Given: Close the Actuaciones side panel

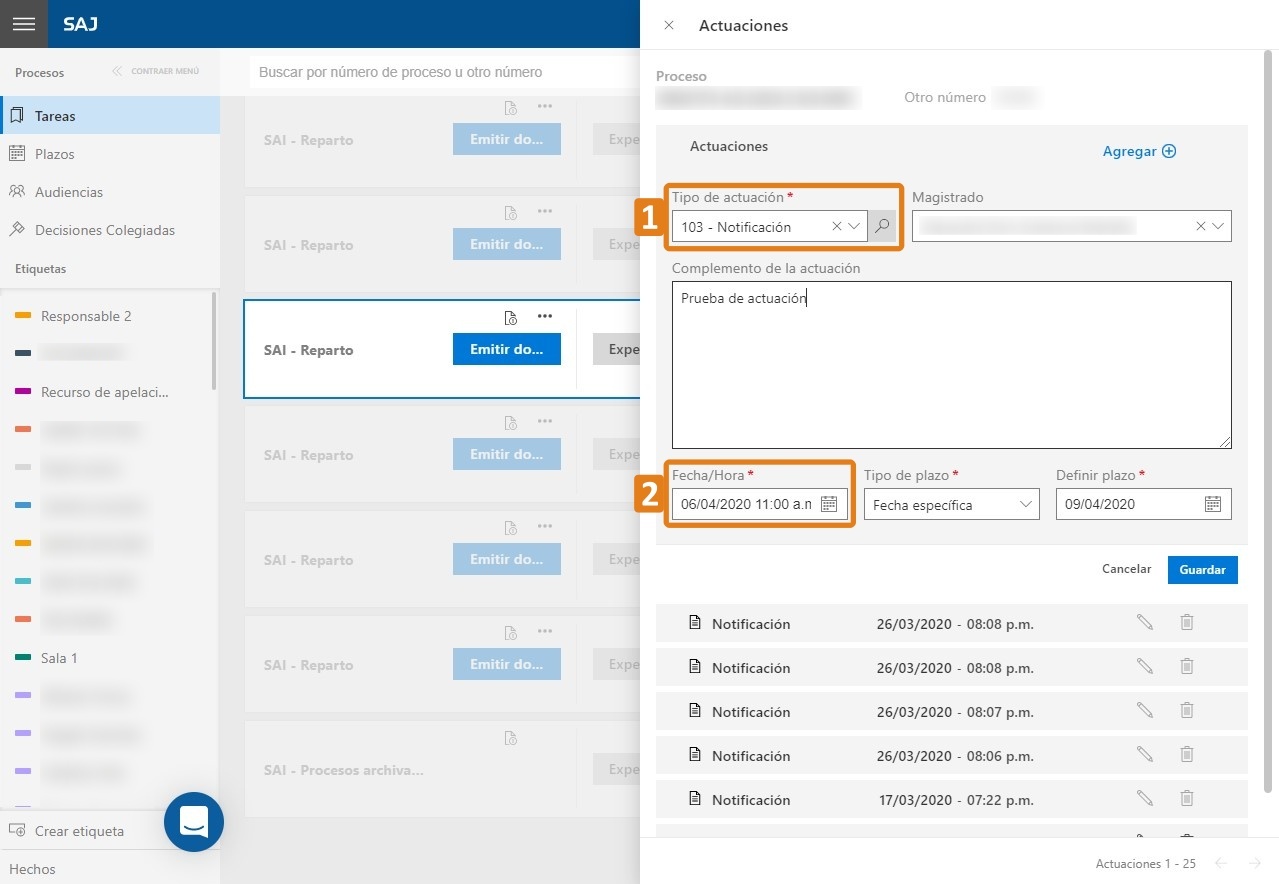Looking at the screenshot, I should [669, 25].
